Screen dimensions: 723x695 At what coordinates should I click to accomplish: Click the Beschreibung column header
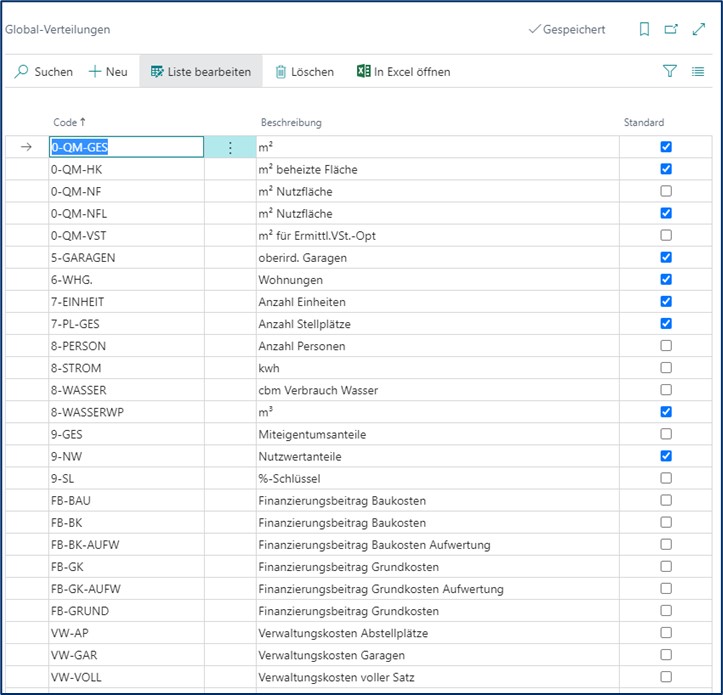(x=291, y=122)
